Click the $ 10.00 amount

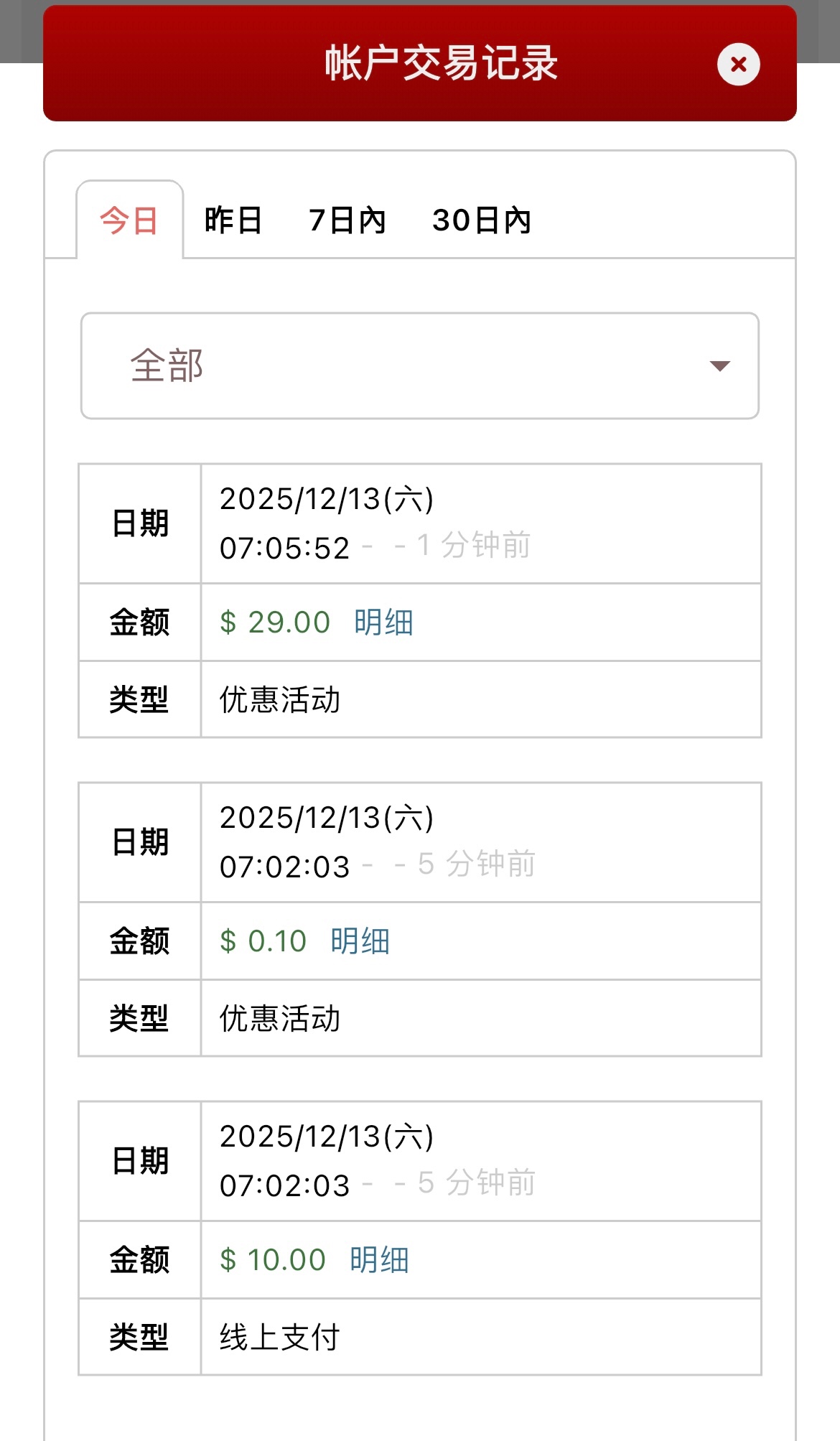coord(273,1260)
